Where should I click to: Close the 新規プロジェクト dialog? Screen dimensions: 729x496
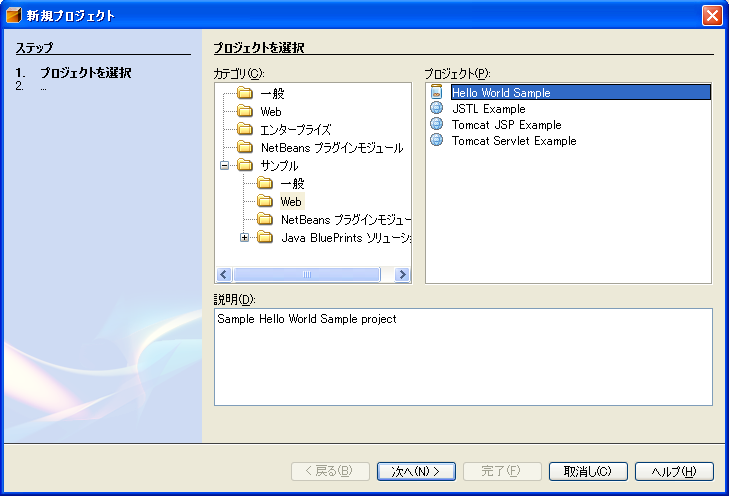[x=712, y=15]
